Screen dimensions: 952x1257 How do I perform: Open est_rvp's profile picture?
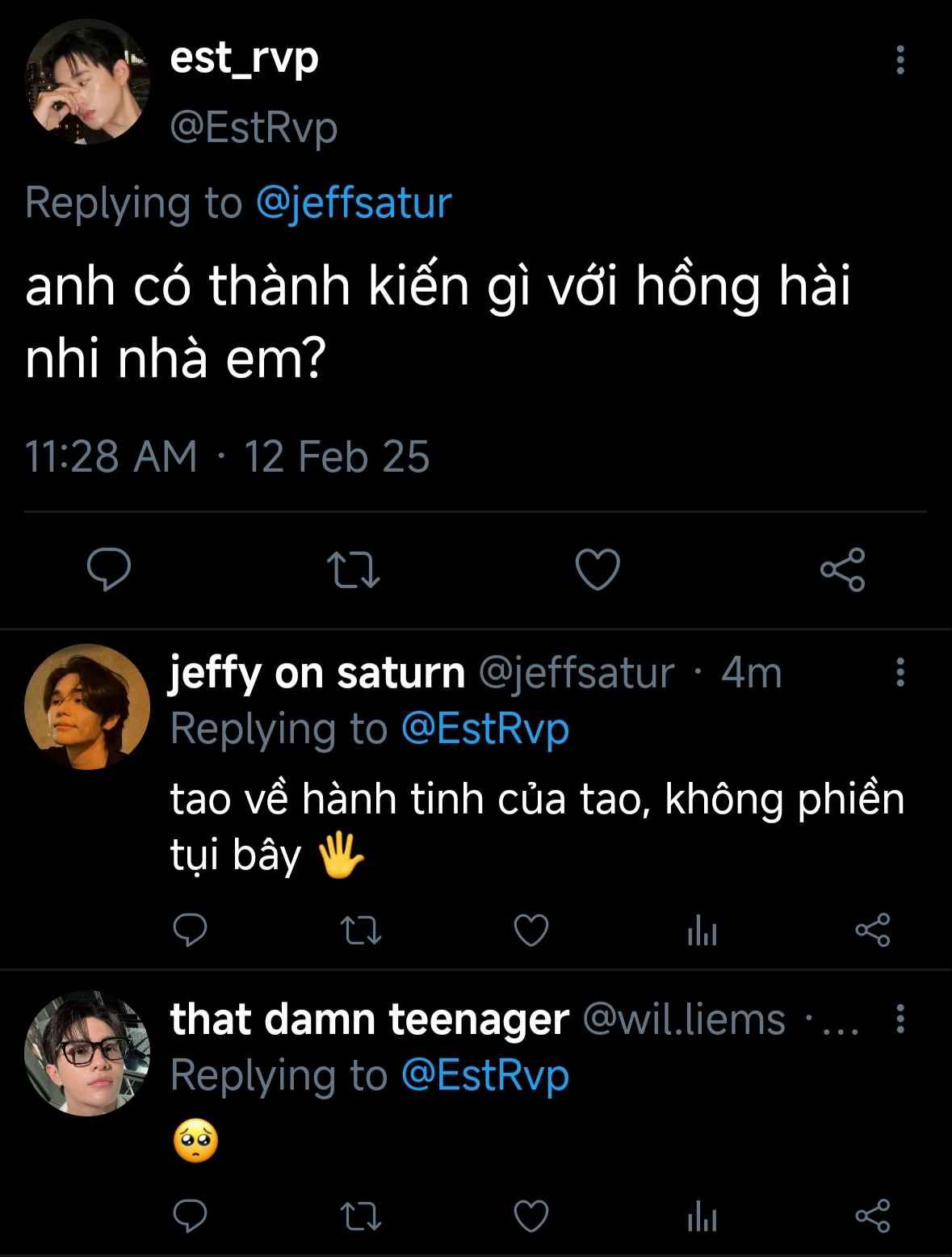(88, 82)
